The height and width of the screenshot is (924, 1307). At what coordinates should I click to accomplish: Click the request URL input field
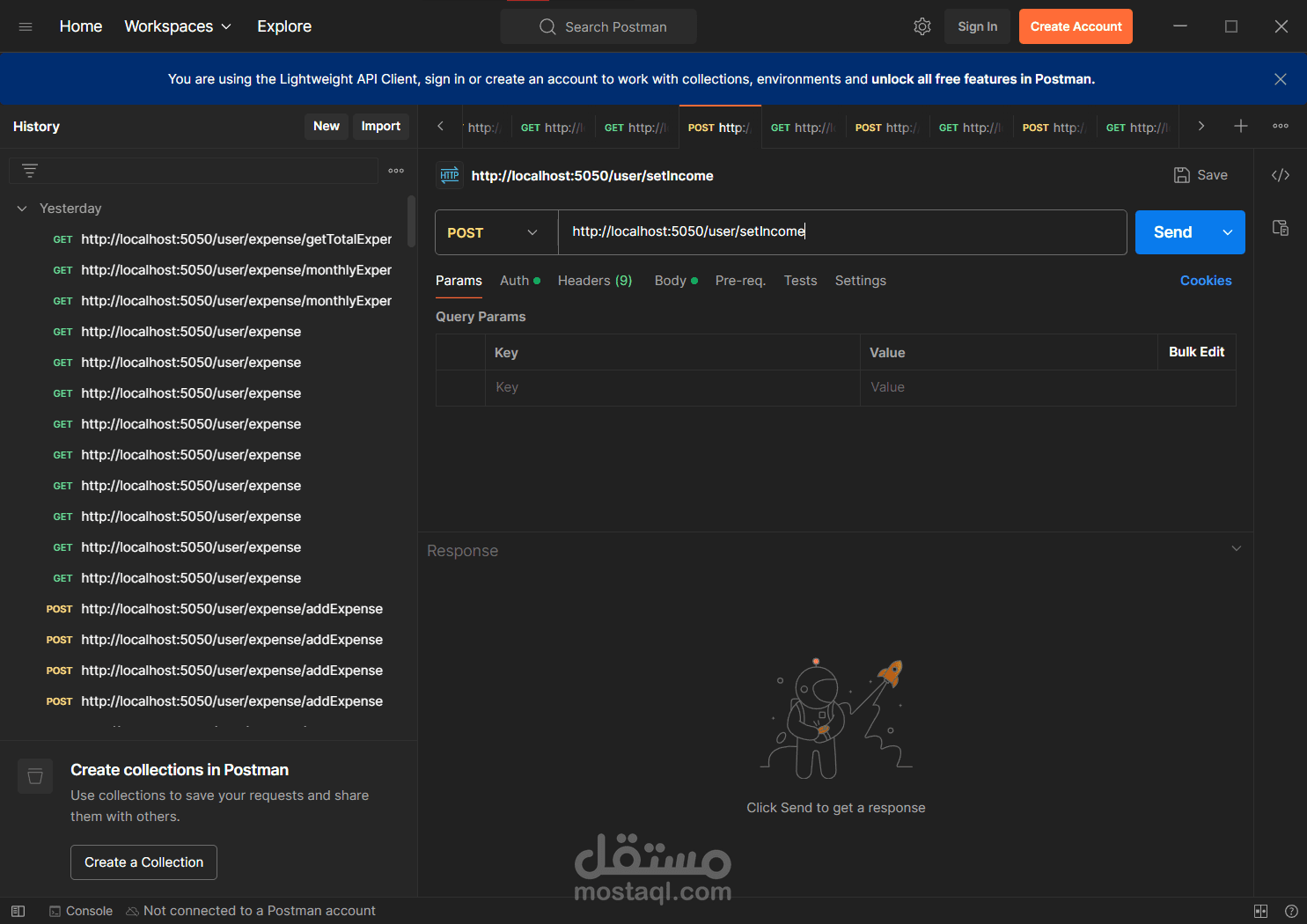[x=842, y=232]
